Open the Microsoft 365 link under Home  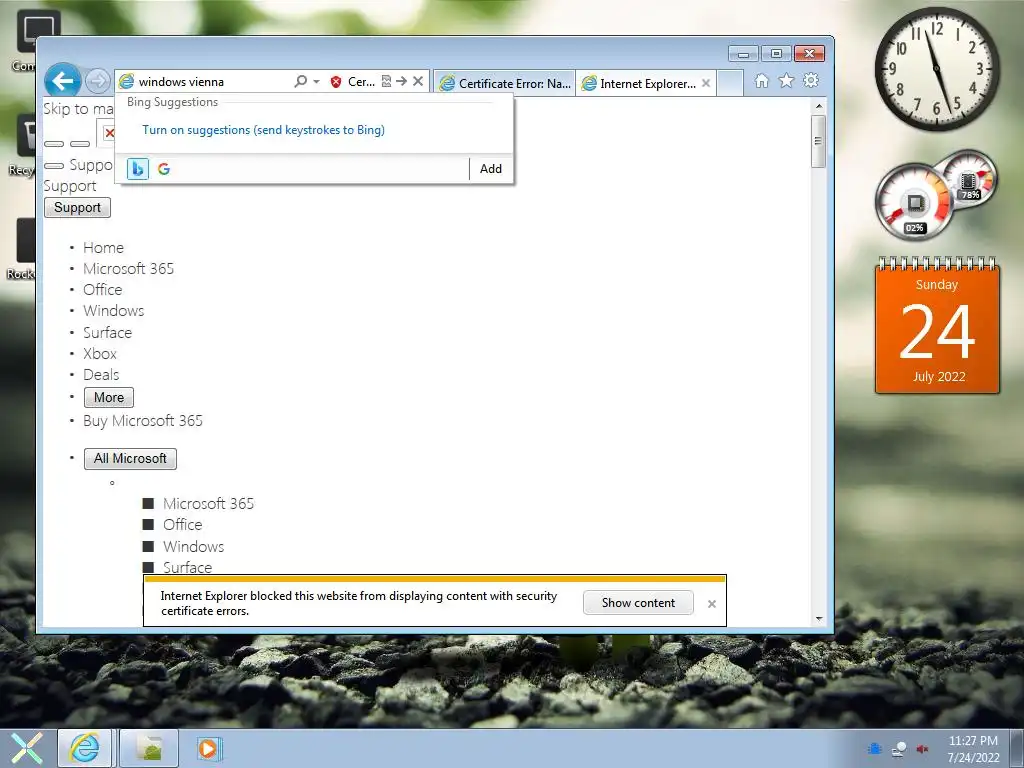129,268
